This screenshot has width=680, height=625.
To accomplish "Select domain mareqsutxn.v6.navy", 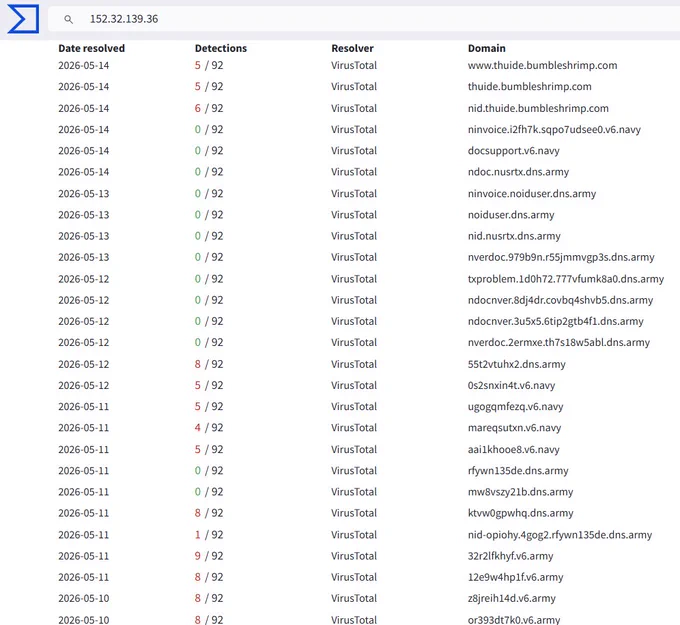I will coord(514,429).
